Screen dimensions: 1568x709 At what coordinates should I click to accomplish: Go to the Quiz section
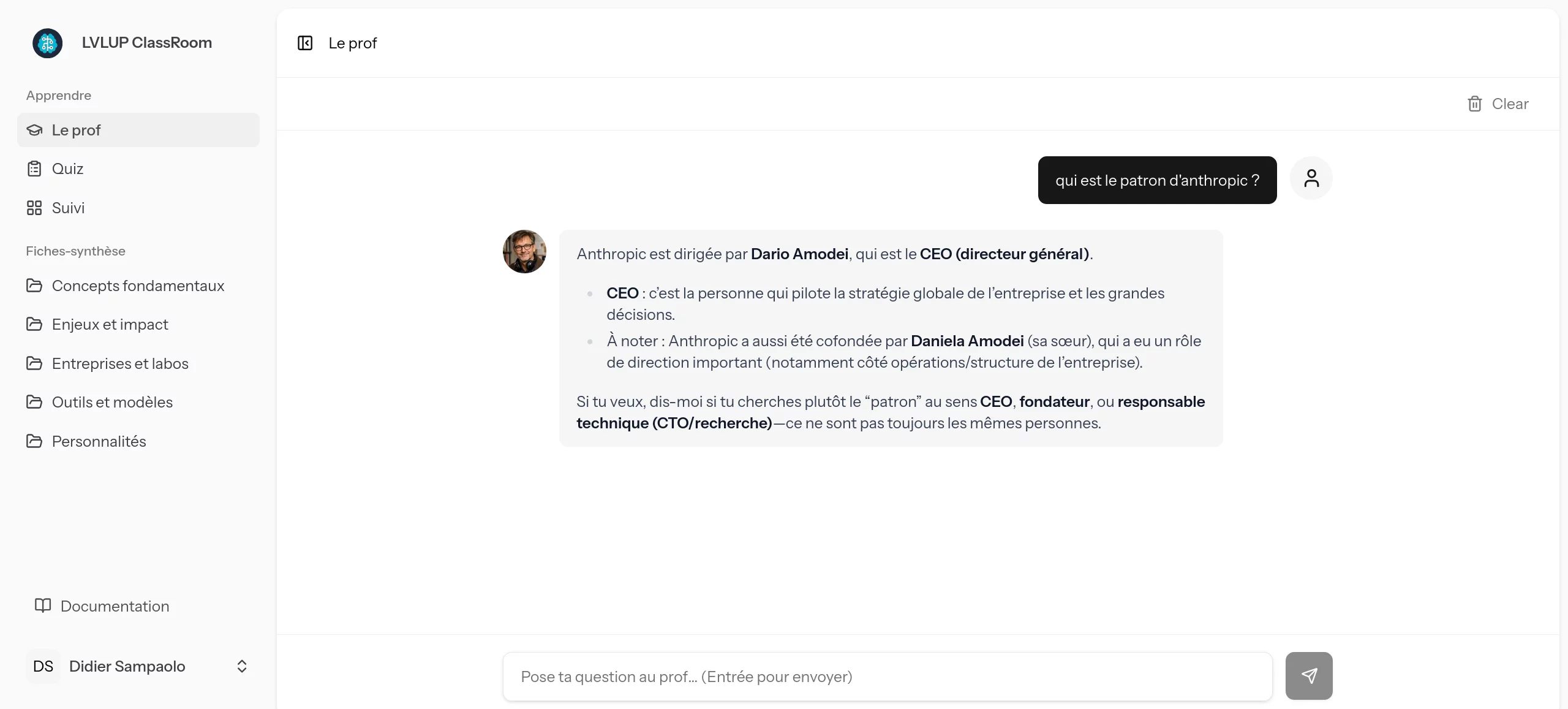(x=67, y=169)
